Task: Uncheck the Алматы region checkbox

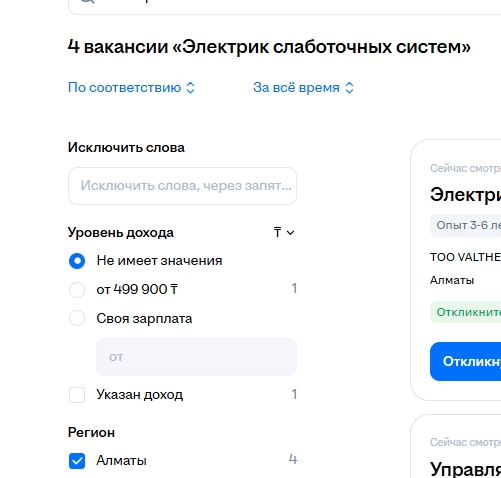Action: click(x=77, y=461)
